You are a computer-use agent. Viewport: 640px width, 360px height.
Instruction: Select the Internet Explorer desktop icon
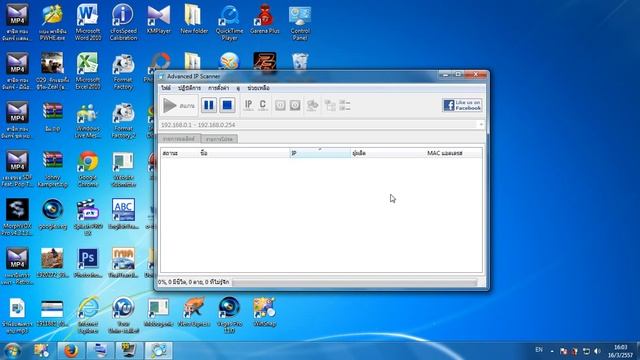click(88, 315)
